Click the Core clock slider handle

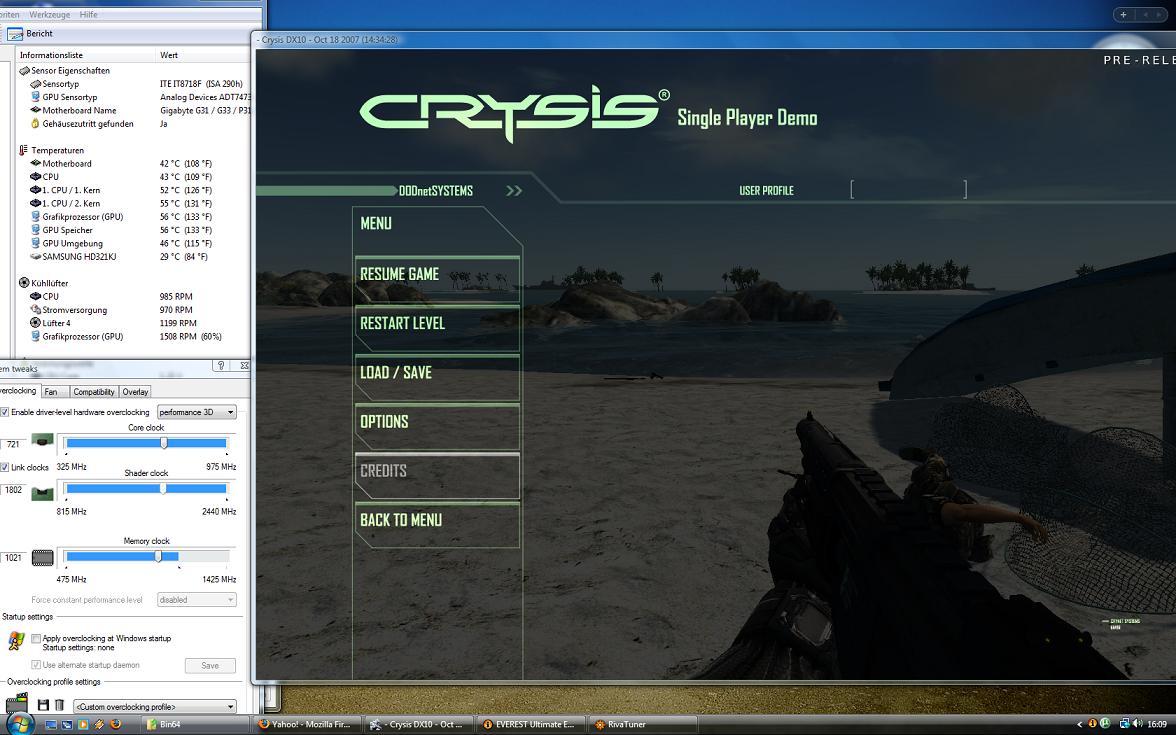point(164,442)
